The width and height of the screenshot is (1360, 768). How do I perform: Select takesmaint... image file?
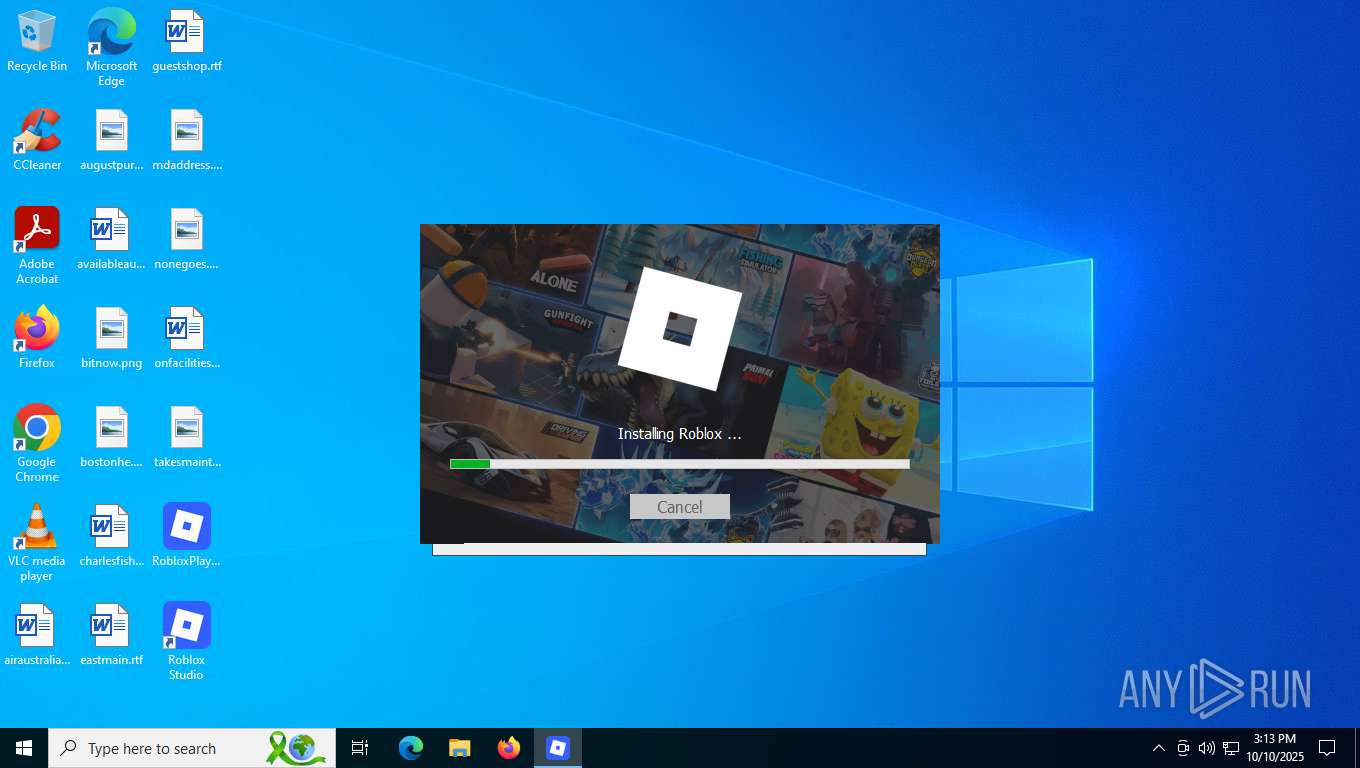click(x=187, y=437)
